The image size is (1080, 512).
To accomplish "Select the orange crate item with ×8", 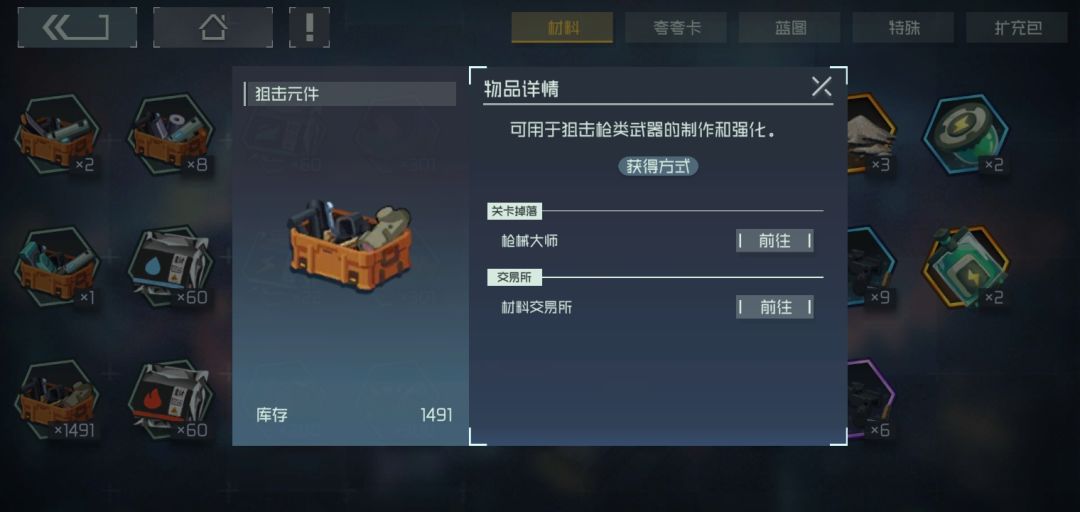I will pyautogui.click(x=171, y=134).
